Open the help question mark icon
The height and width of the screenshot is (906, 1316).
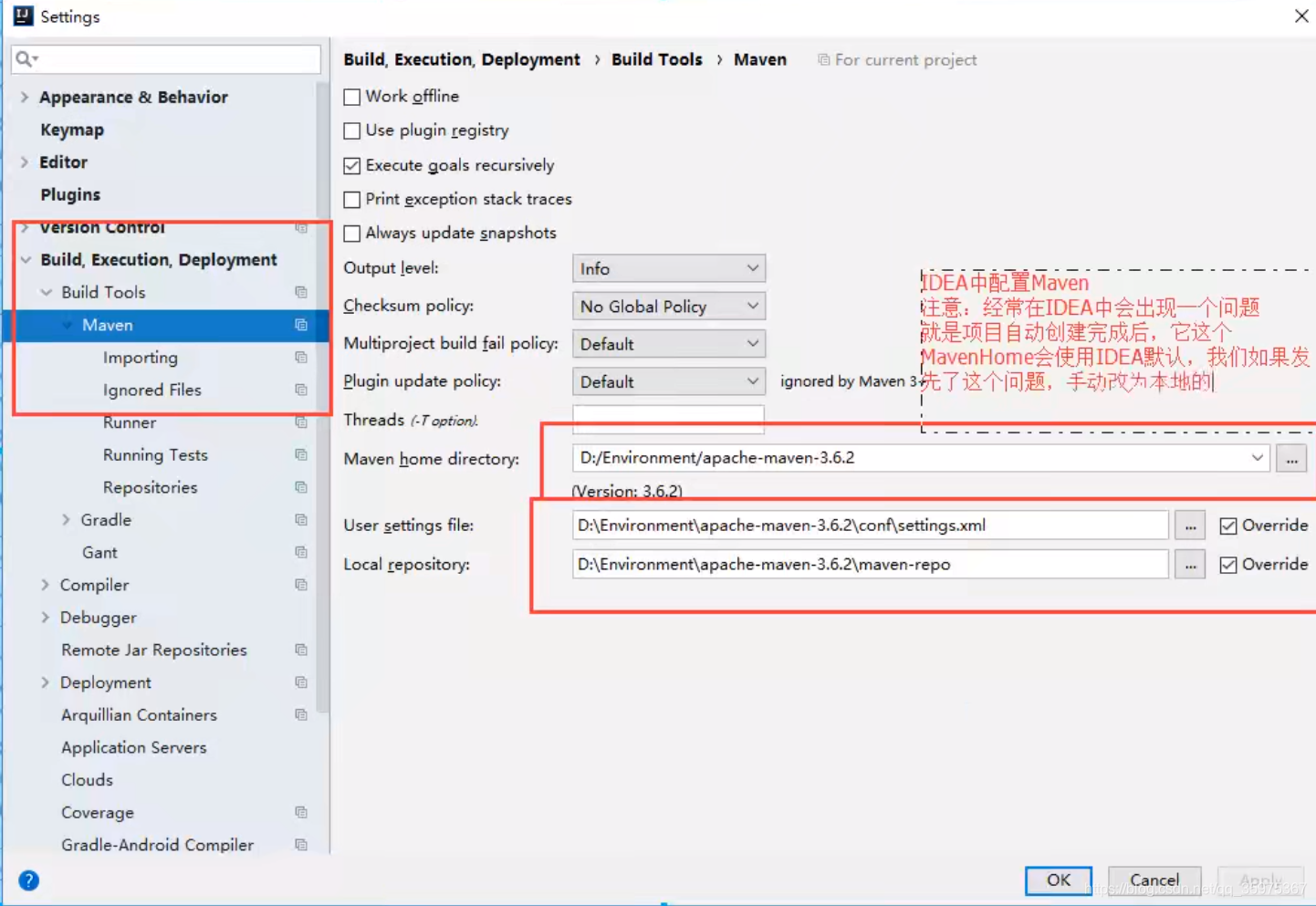pos(28,880)
